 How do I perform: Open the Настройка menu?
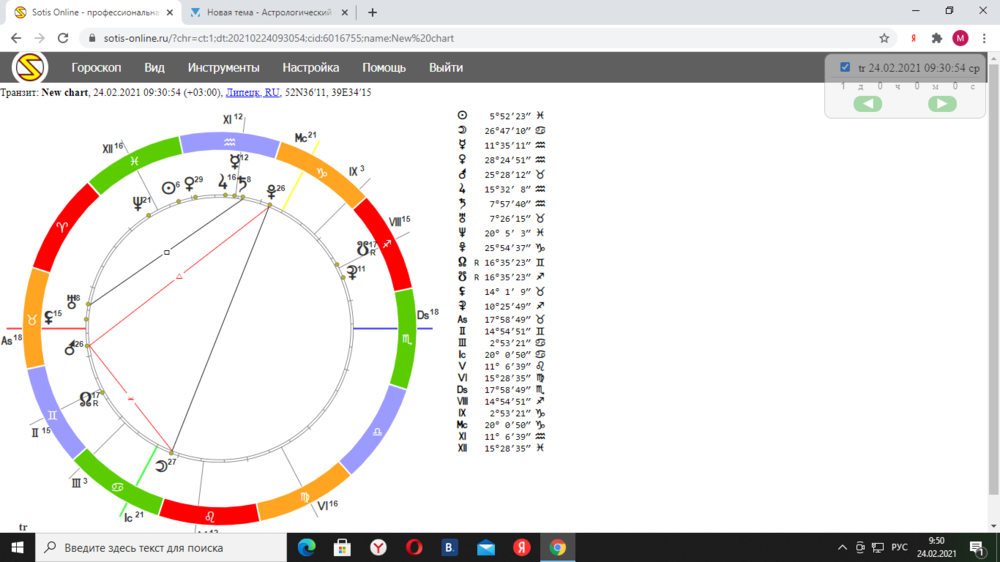[311, 68]
